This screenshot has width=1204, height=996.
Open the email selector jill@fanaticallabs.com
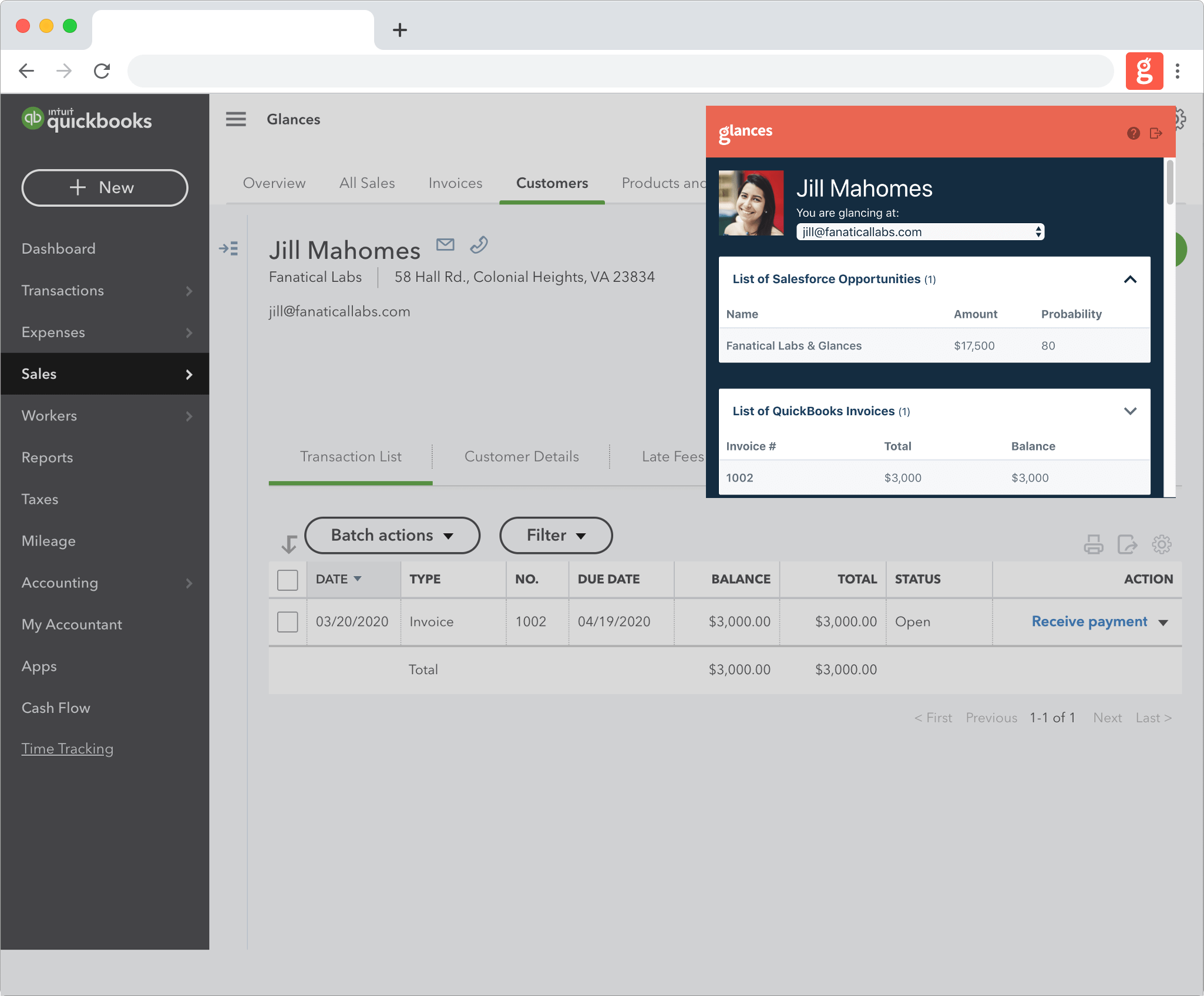click(920, 232)
